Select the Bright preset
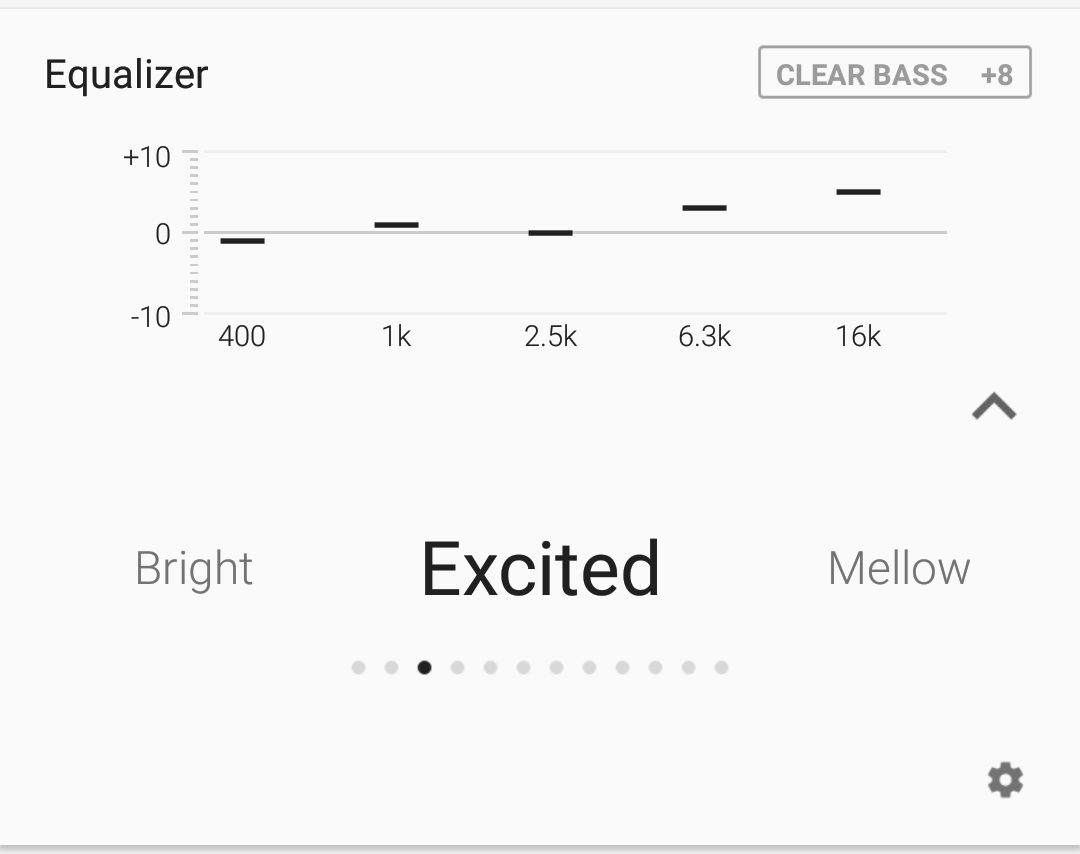The image size is (1080, 854). pyautogui.click(x=194, y=569)
